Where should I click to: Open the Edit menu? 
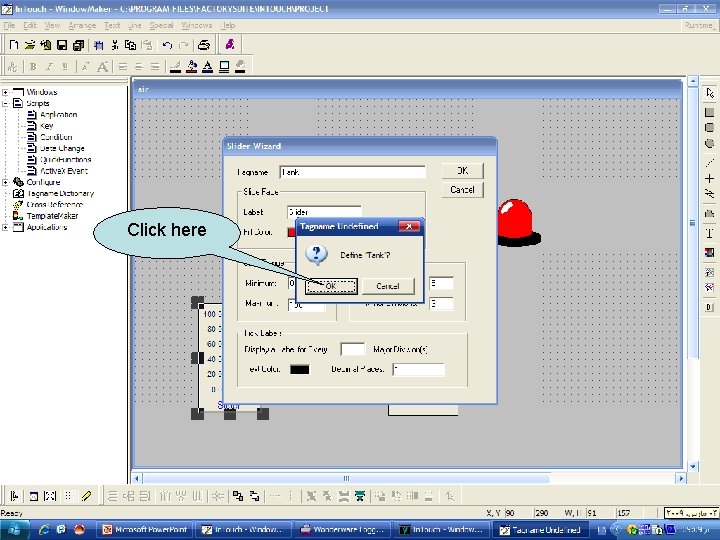tap(30, 25)
